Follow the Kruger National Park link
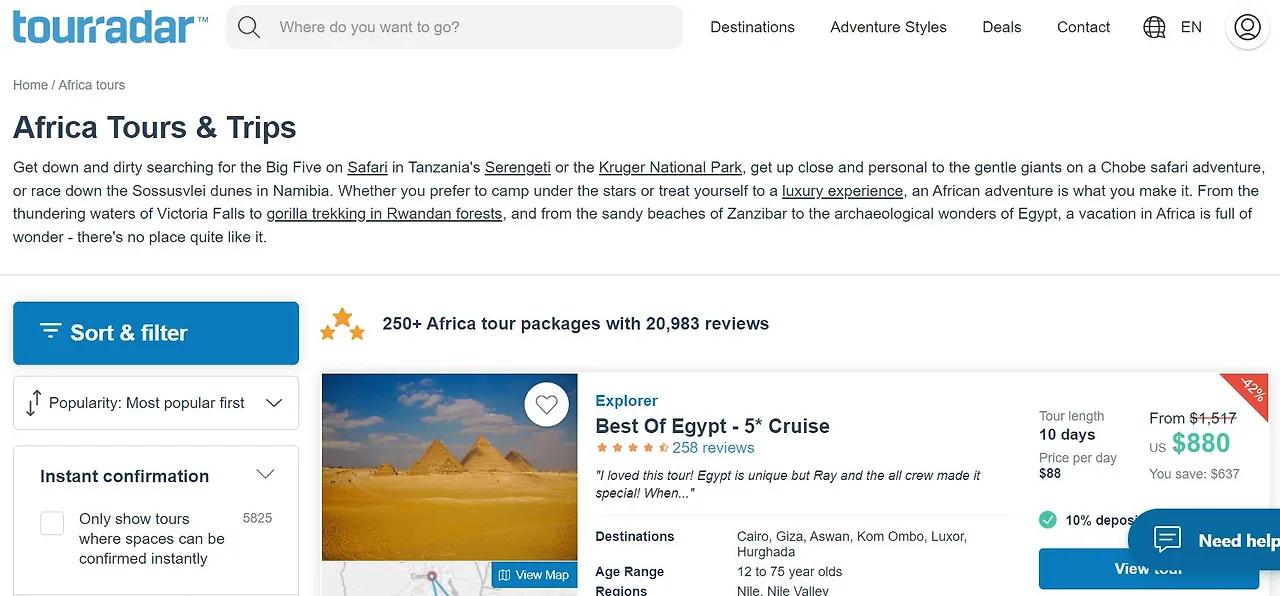 [x=670, y=167]
